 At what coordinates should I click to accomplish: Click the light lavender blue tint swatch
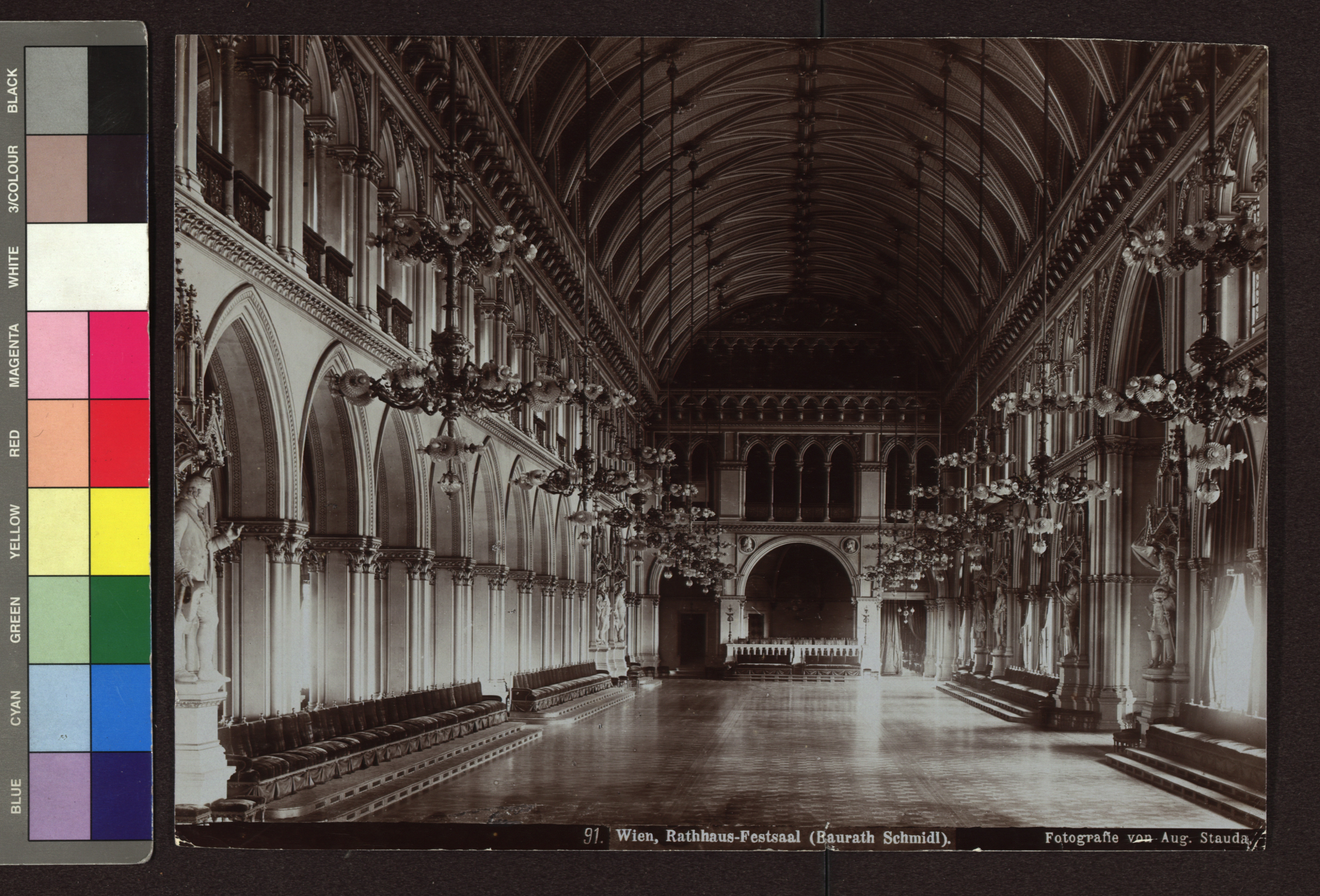[60, 796]
